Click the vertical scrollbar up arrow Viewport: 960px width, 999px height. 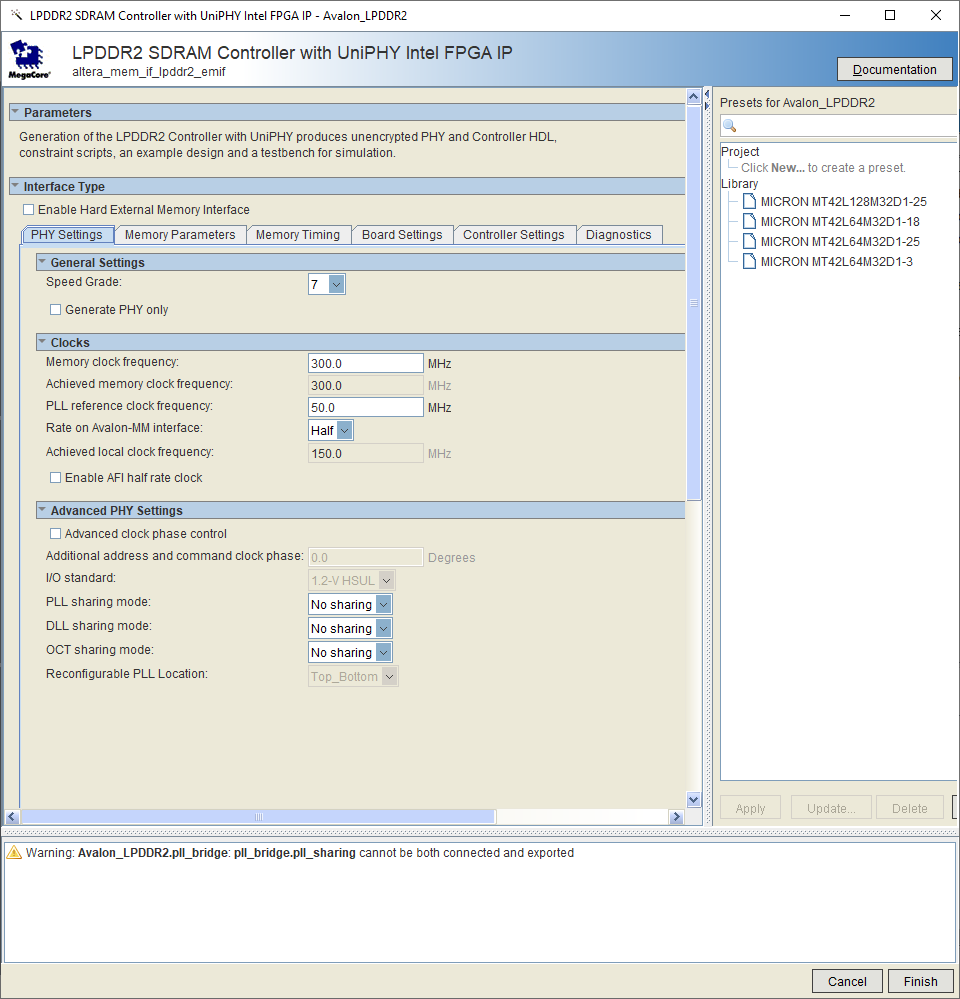(694, 96)
